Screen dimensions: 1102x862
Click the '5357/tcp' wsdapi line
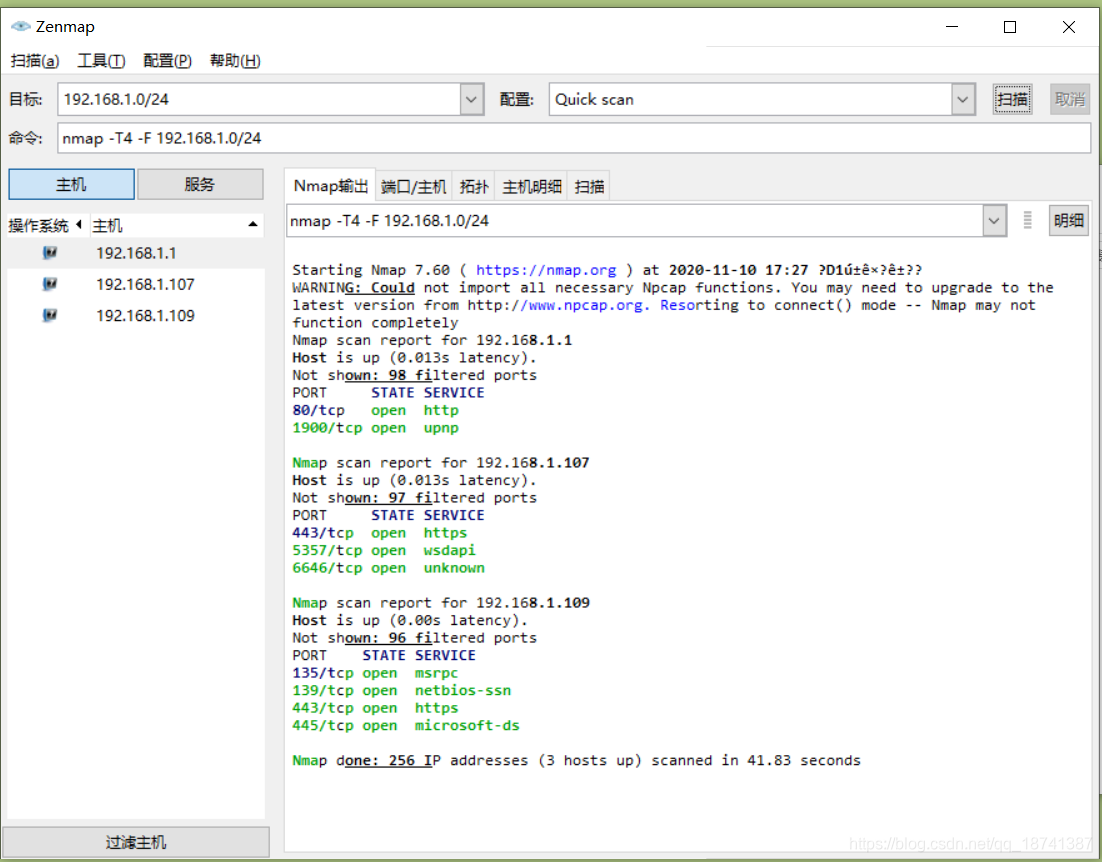[x=384, y=550]
